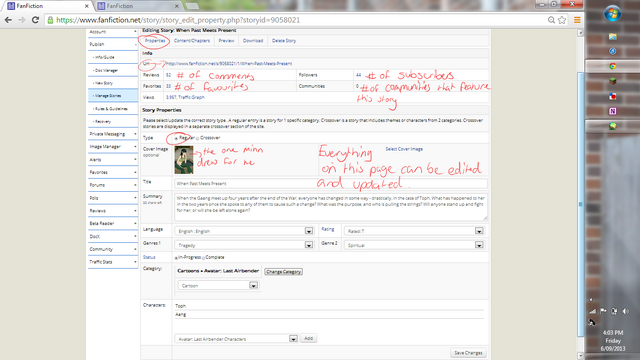Set status to In-Progress

(176, 258)
